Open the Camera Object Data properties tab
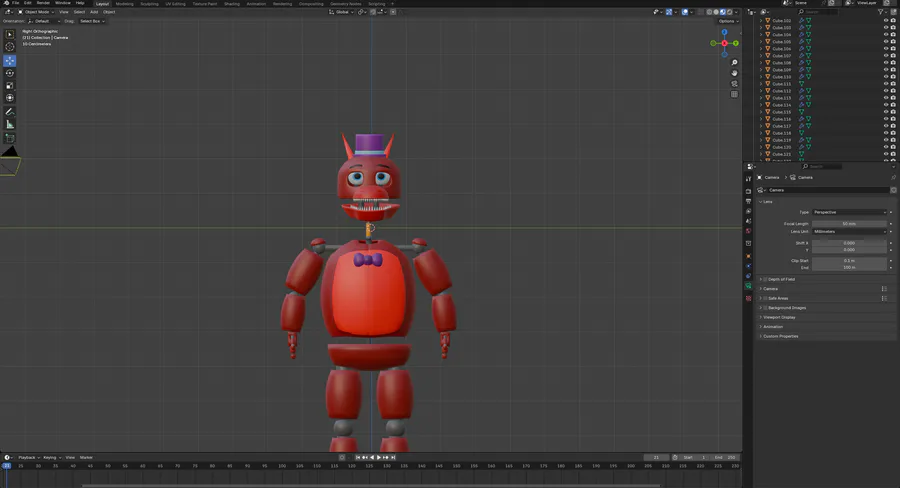The width and height of the screenshot is (900, 488). coord(748,285)
